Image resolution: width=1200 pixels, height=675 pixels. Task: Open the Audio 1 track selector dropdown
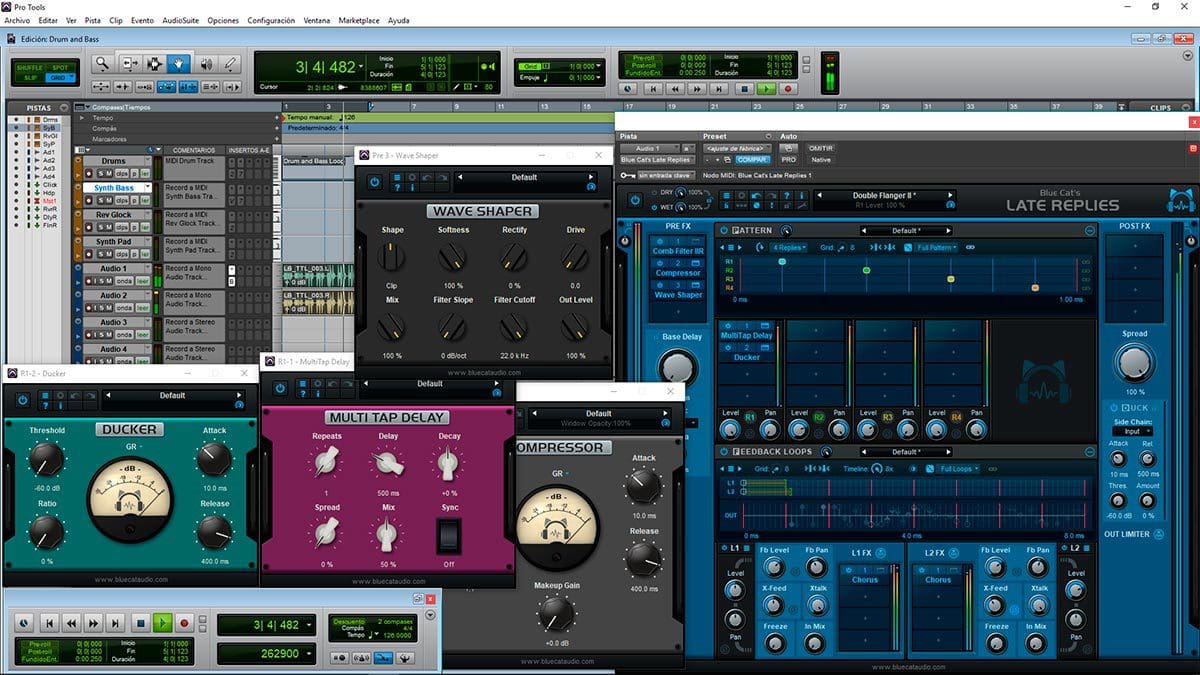[648, 148]
